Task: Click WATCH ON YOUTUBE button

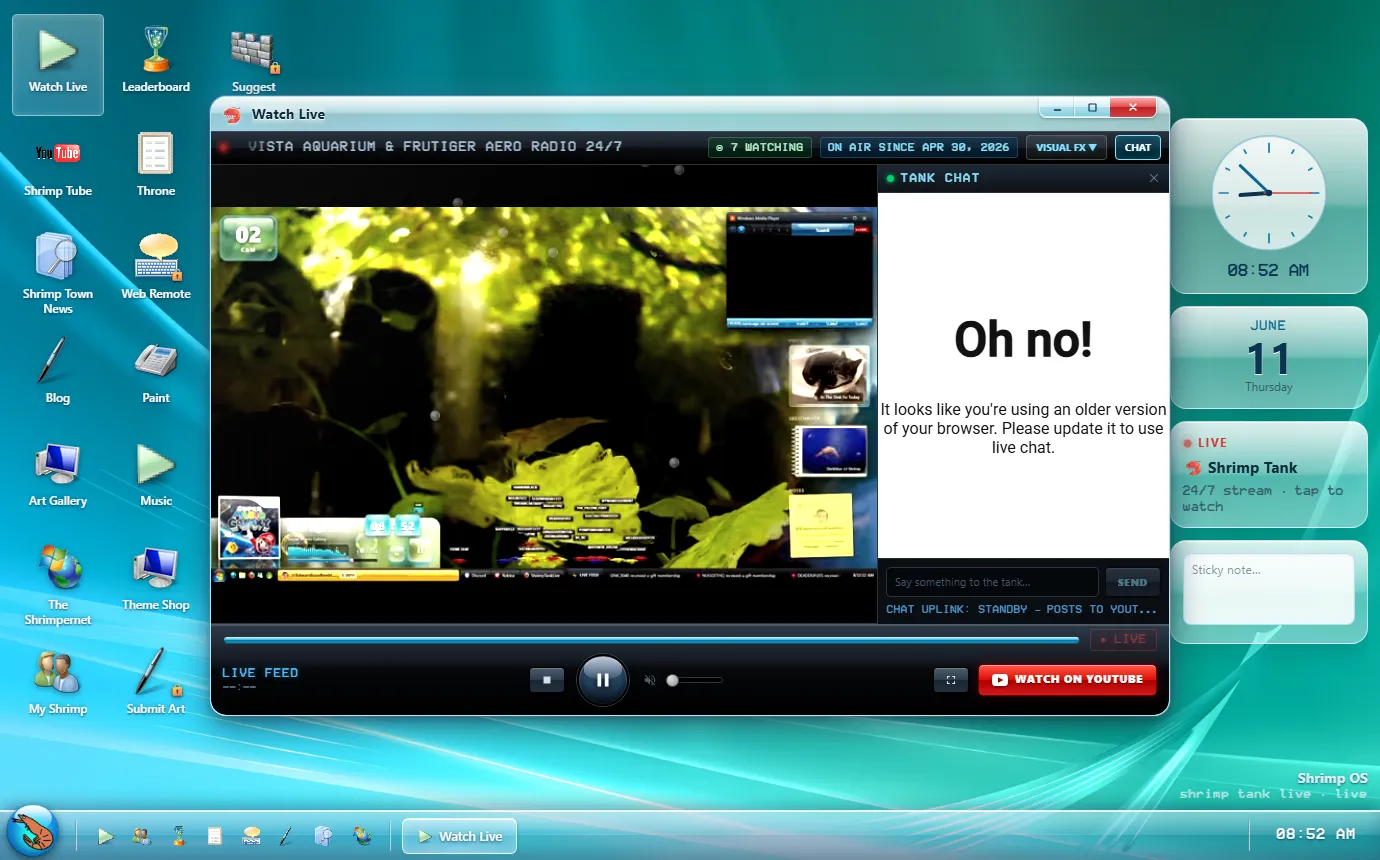Action: pos(1067,680)
